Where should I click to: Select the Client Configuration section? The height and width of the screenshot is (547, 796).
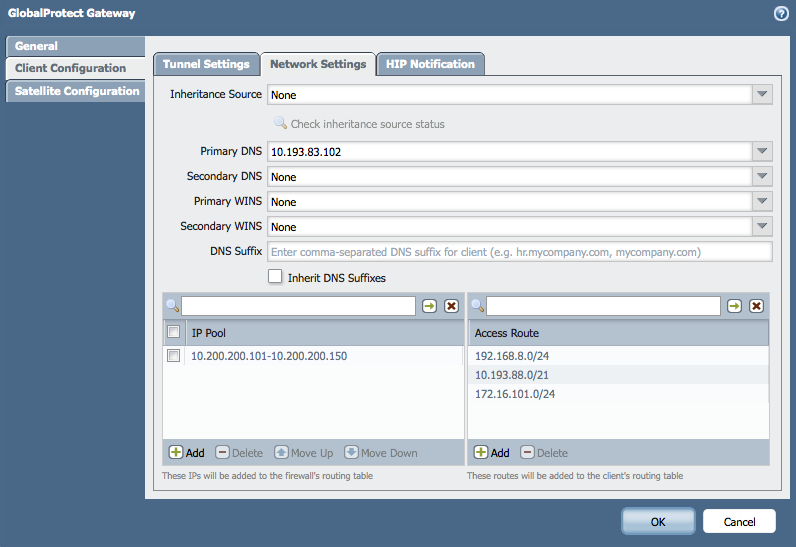pyautogui.click(x=75, y=68)
